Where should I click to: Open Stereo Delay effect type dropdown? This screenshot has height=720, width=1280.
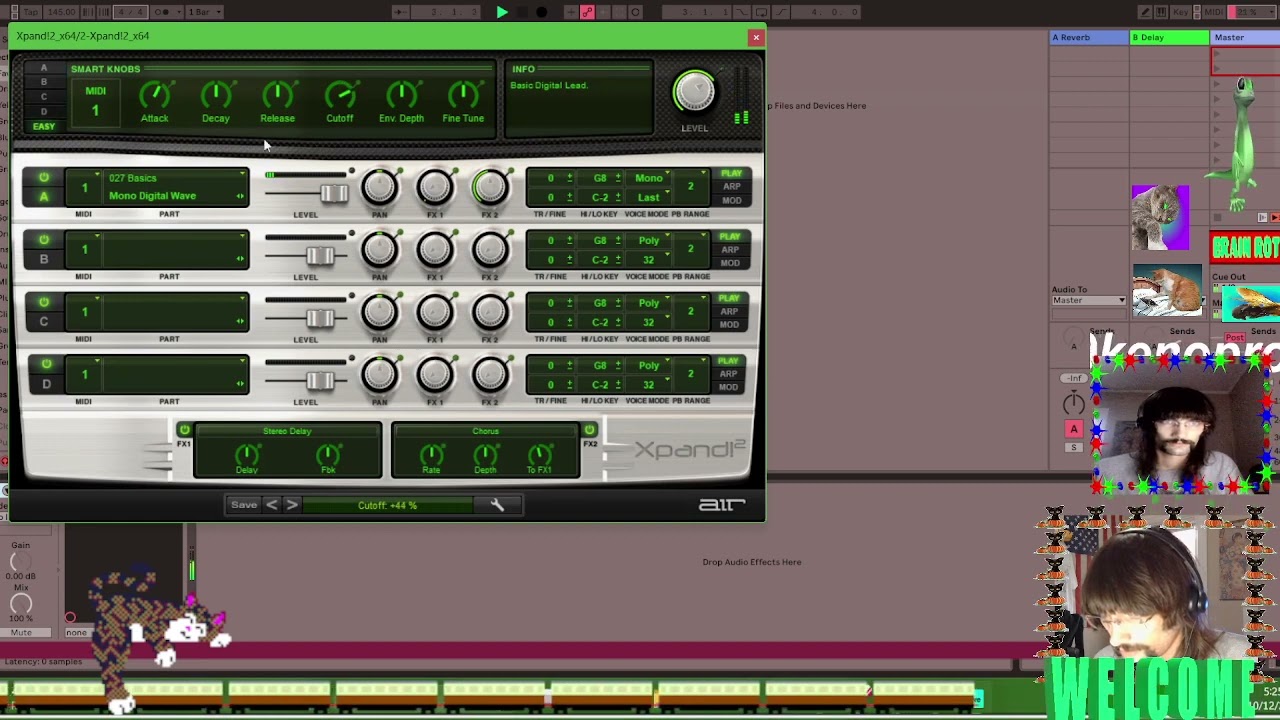click(287, 431)
